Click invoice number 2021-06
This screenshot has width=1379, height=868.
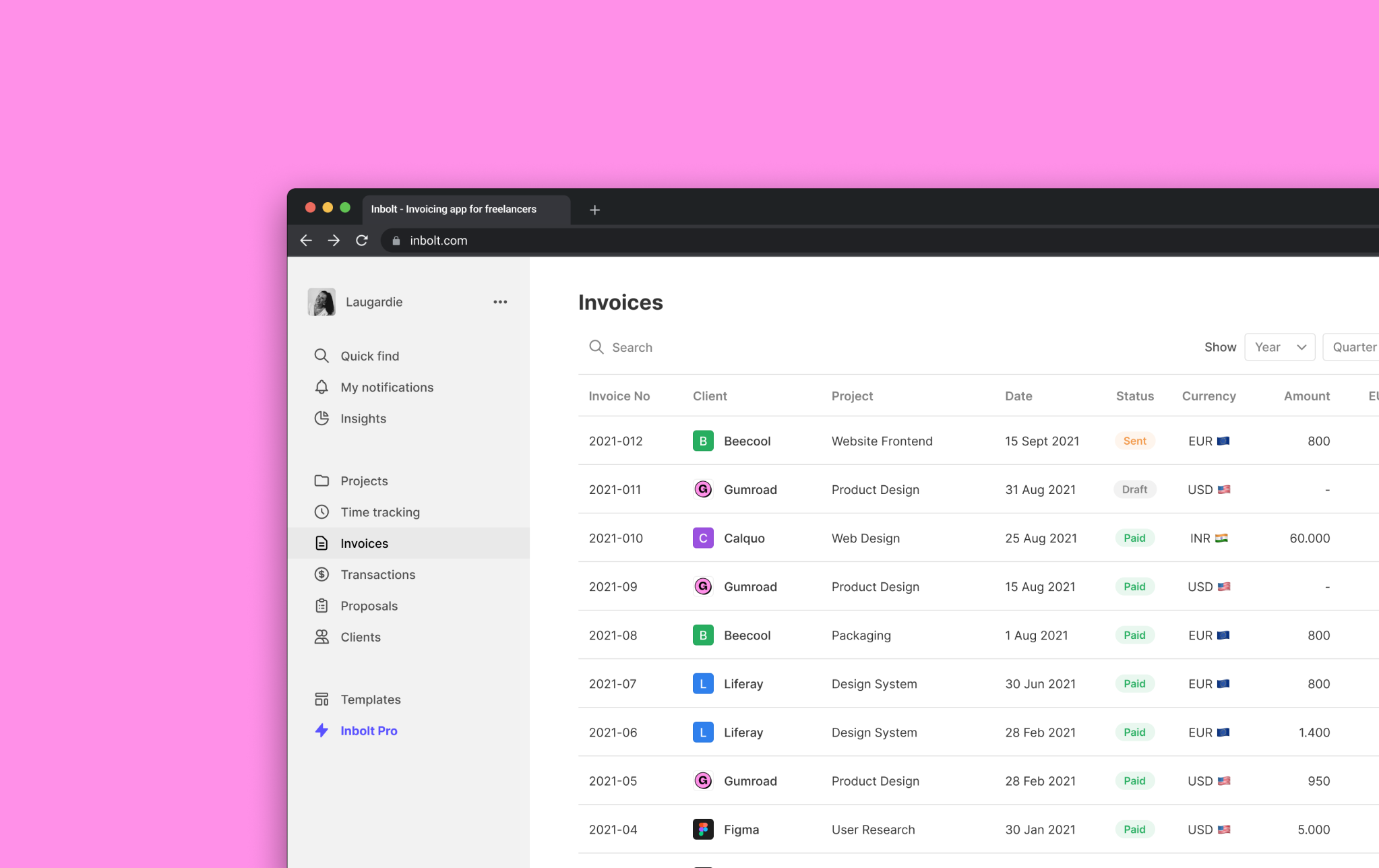613,732
